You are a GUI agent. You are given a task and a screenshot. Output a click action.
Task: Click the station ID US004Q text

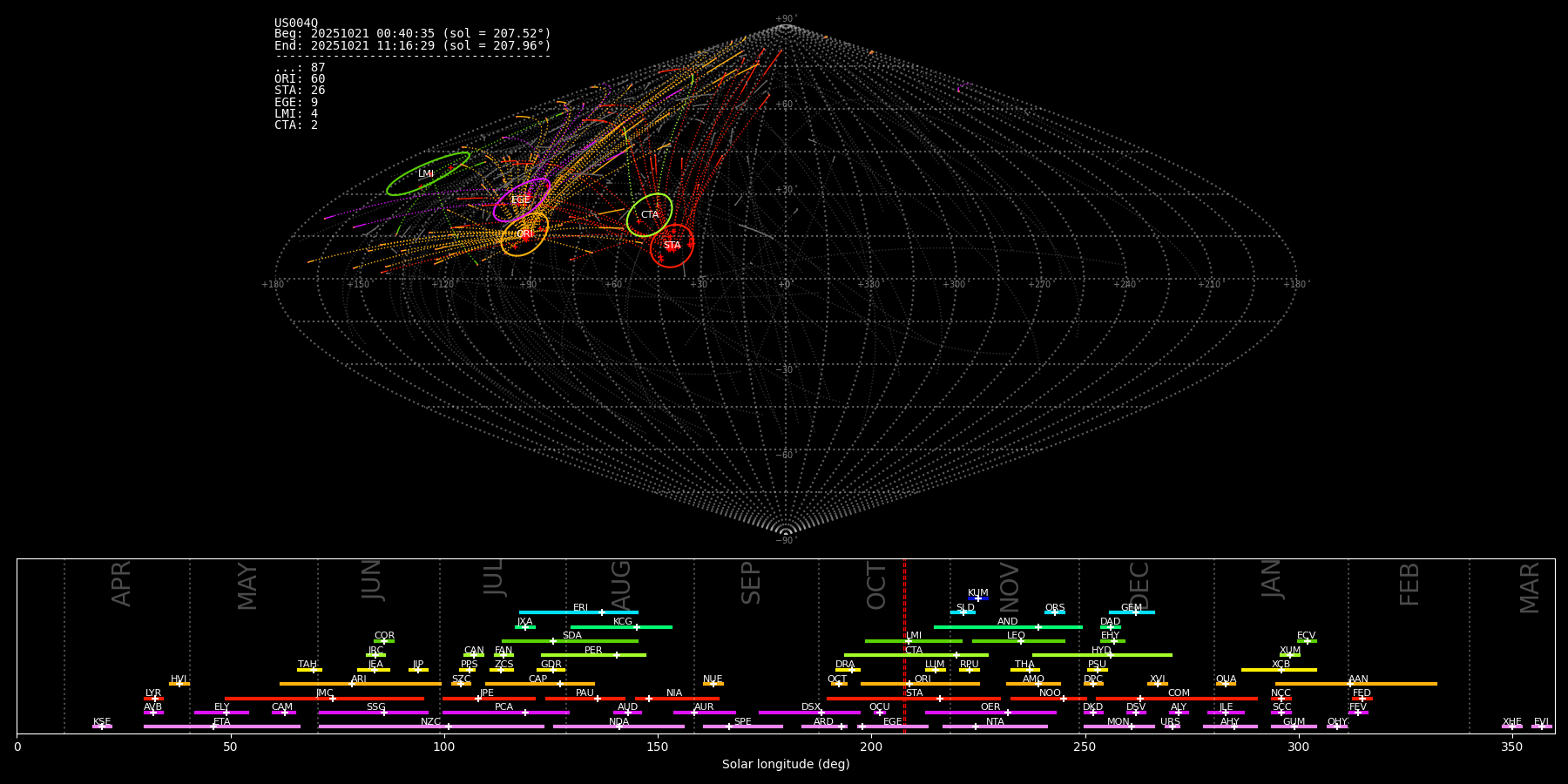pos(296,24)
